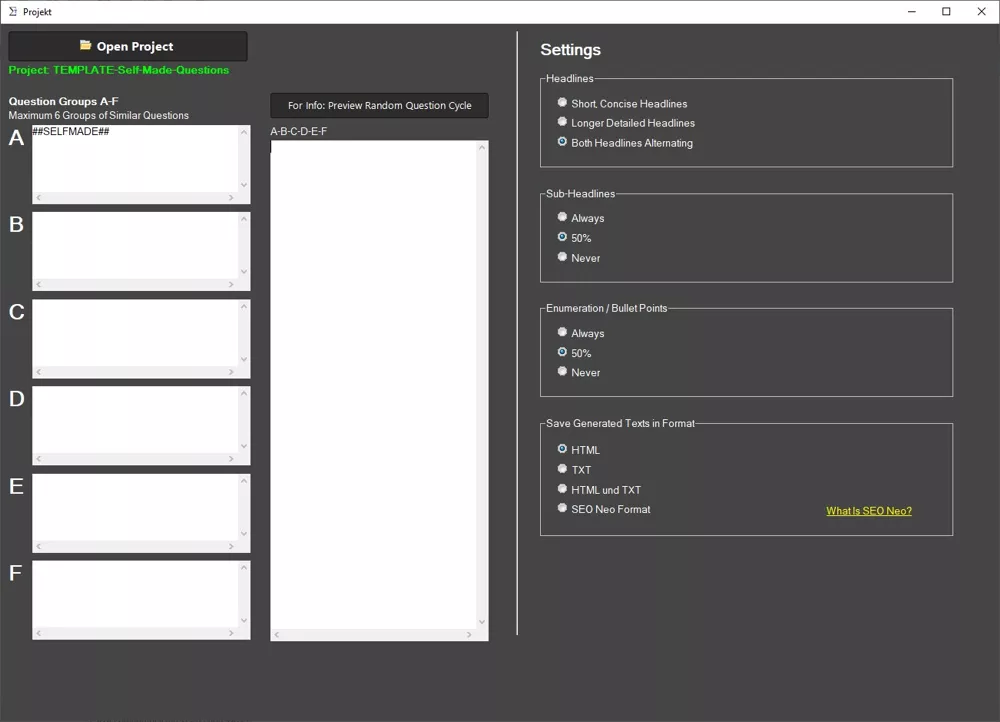
Task: Click group A scroll right arrow
Action: pyautogui.click(x=231, y=198)
